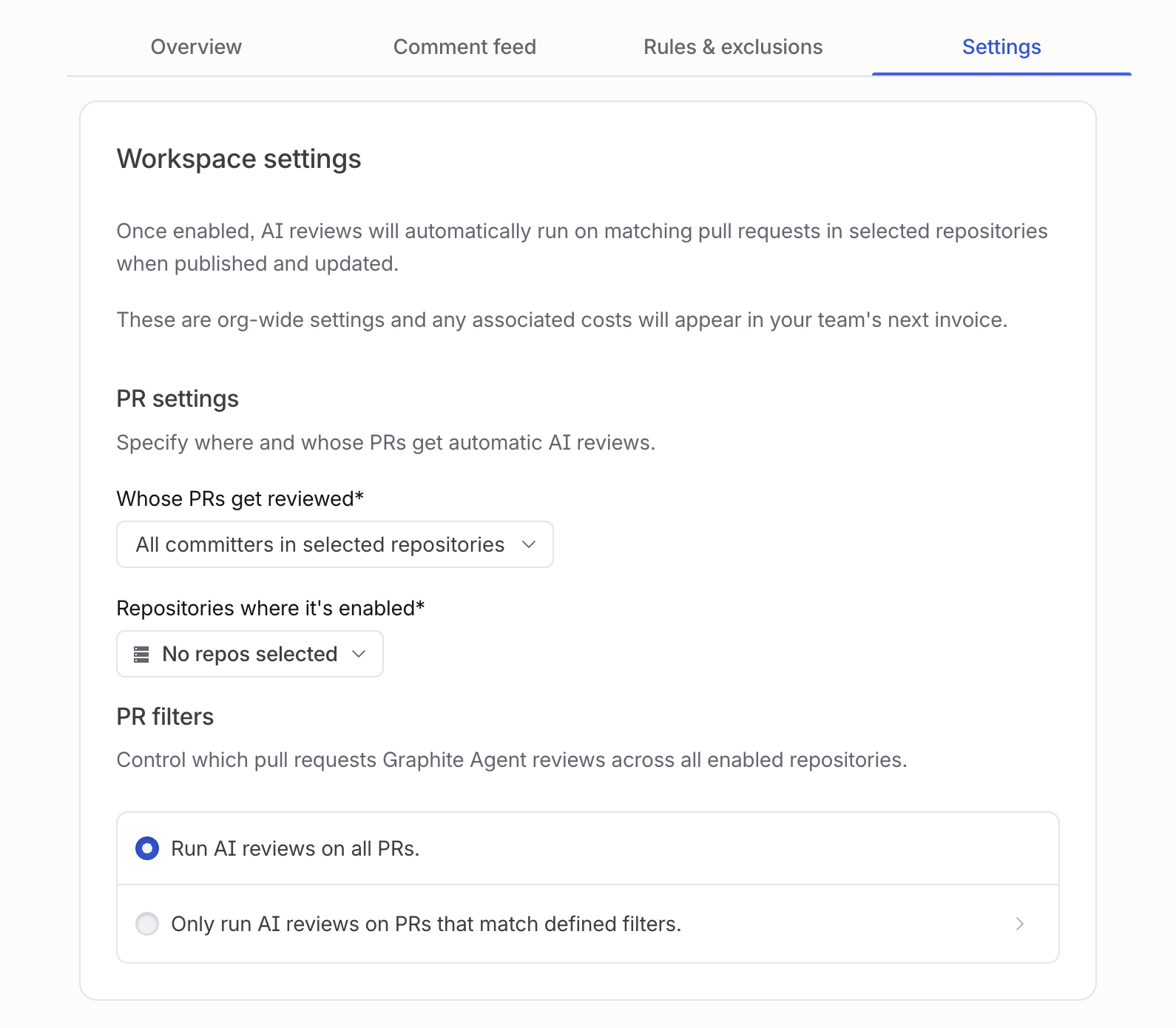Click the Whose PRs get reviewed label

pyautogui.click(x=240, y=499)
